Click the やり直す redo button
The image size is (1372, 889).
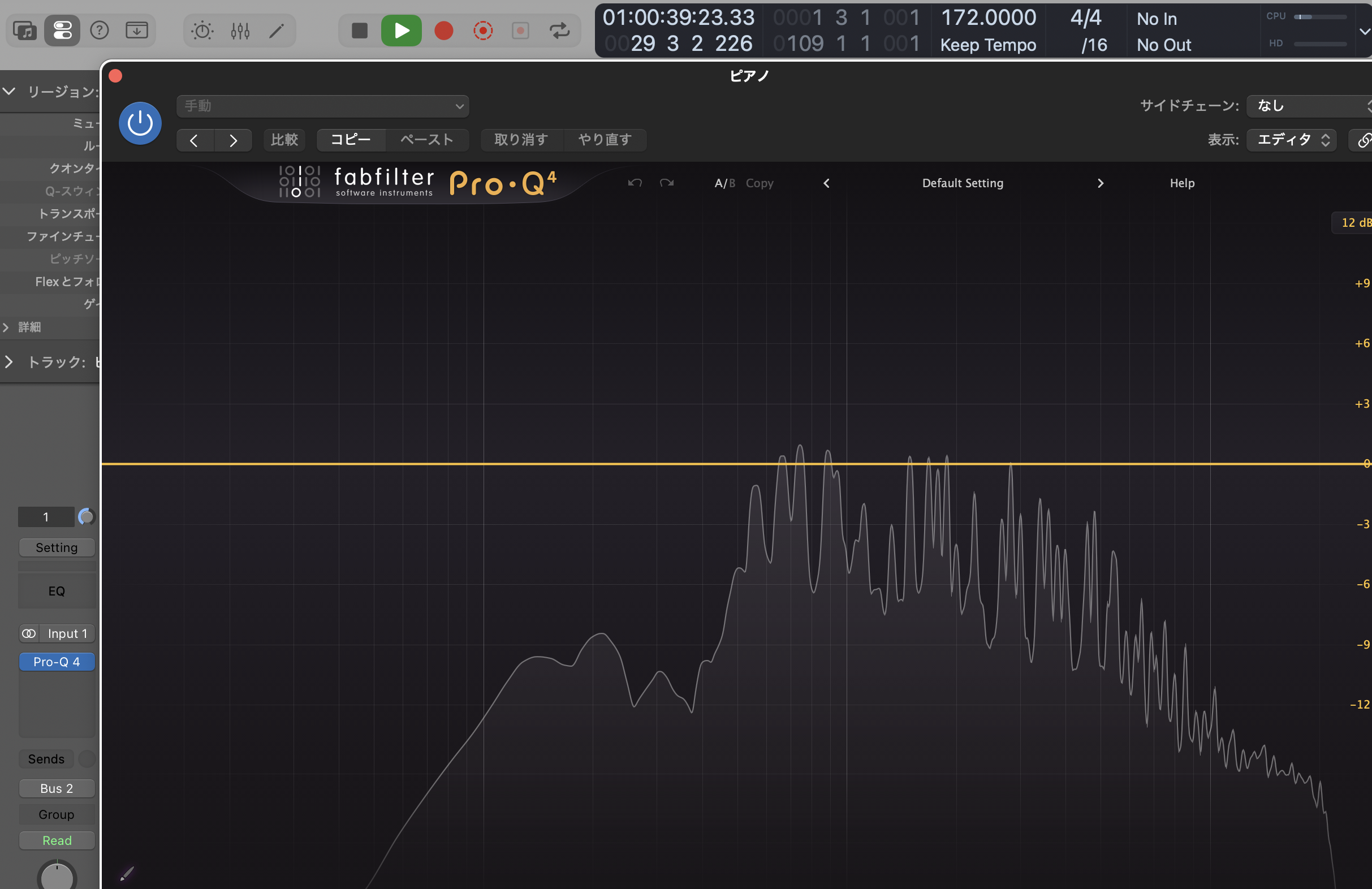point(605,140)
